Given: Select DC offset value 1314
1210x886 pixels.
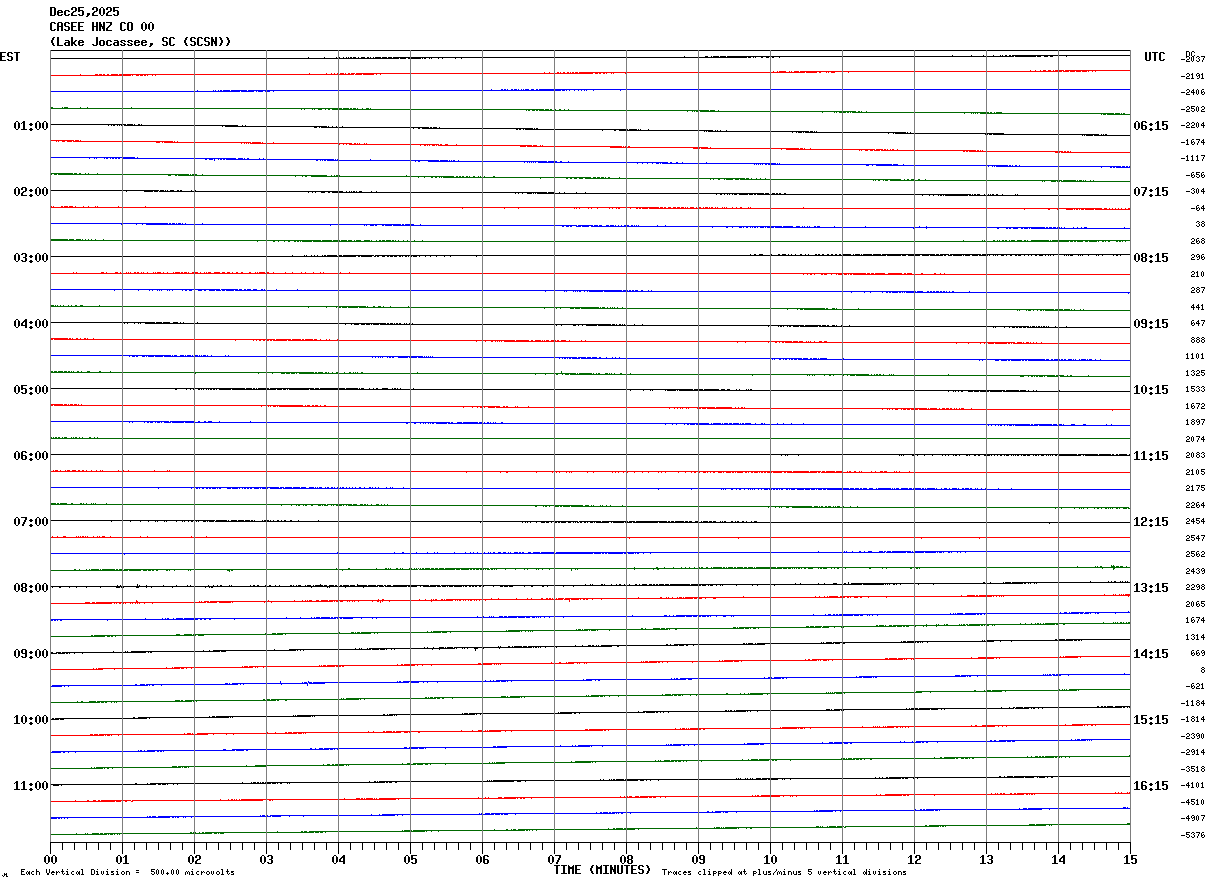Looking at the screenshot, I should pos(1196,637).
